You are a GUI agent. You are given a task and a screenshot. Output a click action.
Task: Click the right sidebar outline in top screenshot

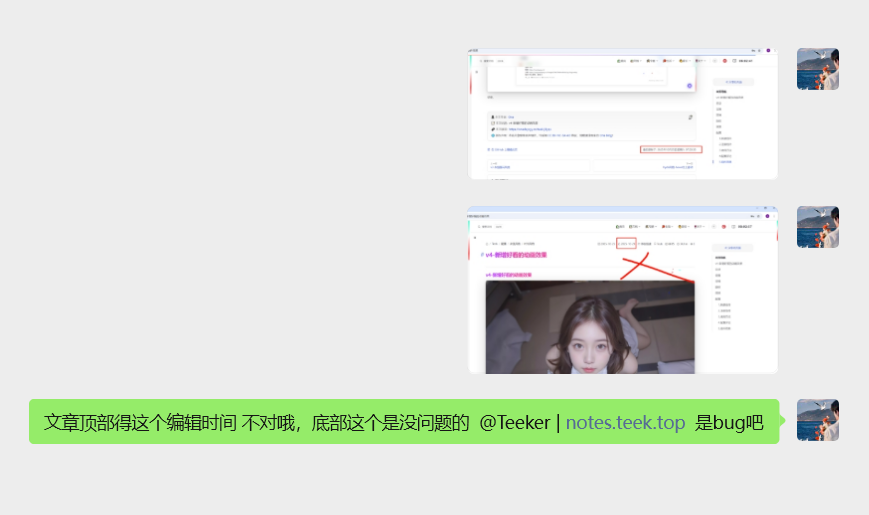[x=731, y=125]
